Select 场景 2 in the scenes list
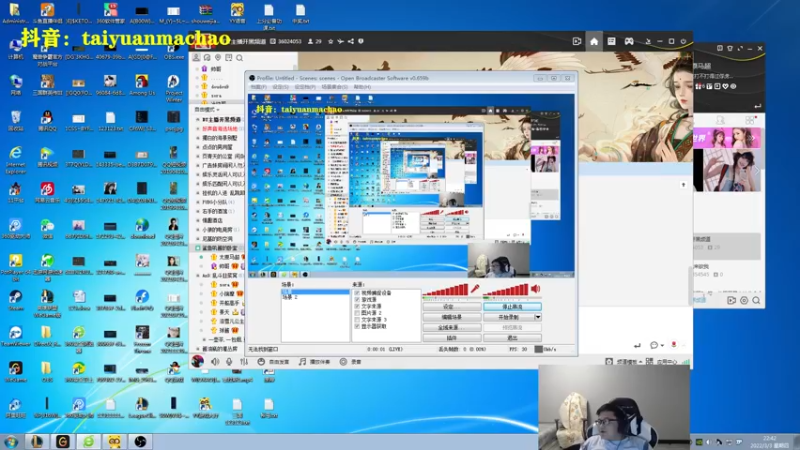This screenshot has height=450, width=800. click(x=290, y=297)
